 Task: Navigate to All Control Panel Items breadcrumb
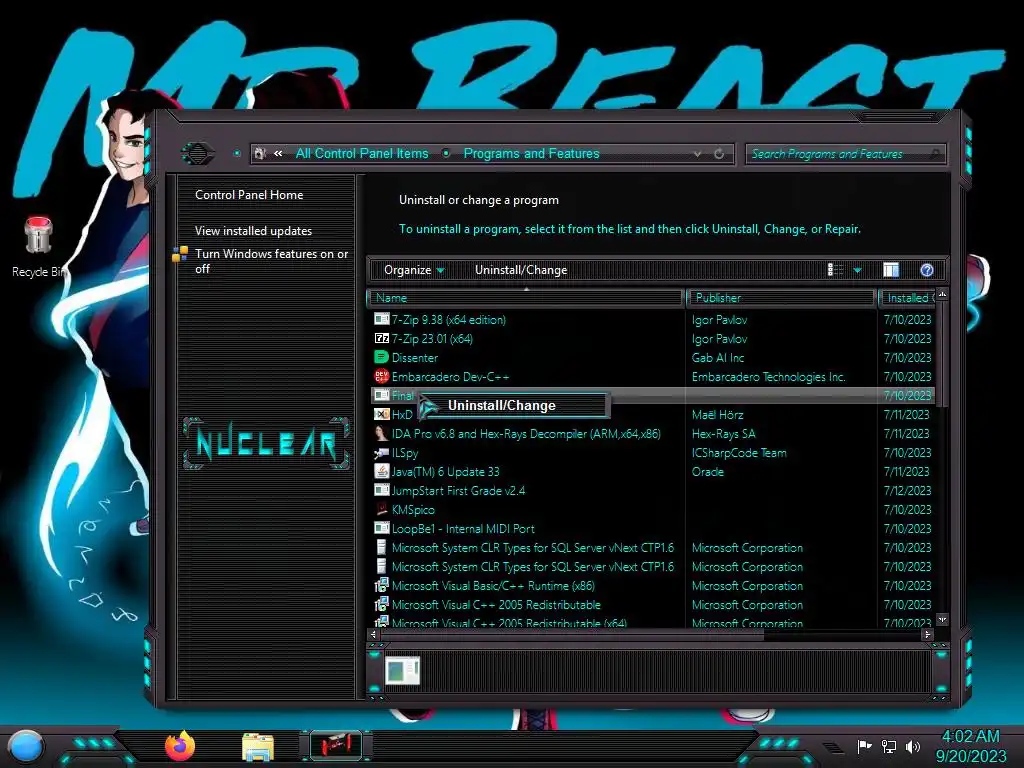[x=362, y=153]
